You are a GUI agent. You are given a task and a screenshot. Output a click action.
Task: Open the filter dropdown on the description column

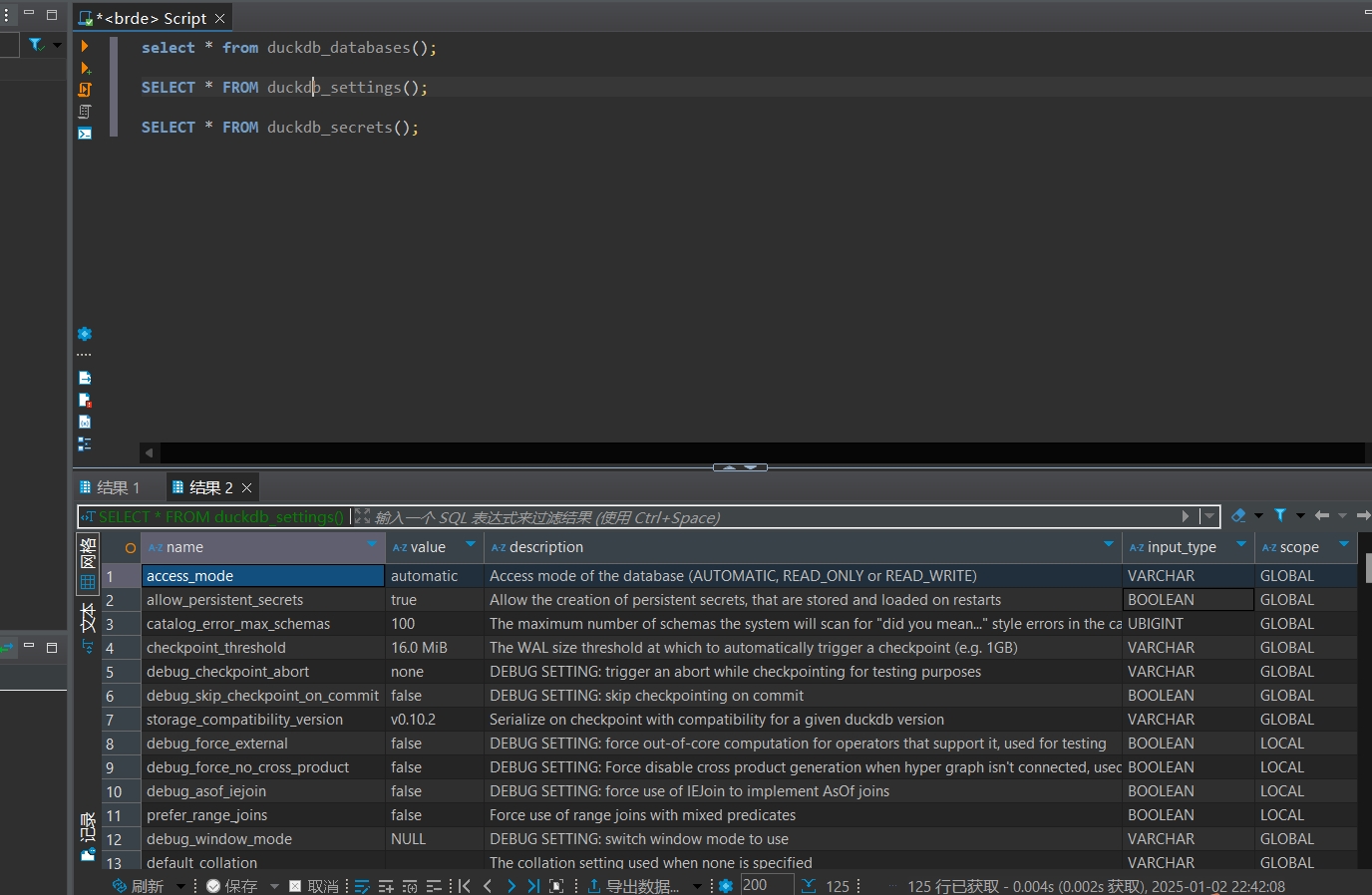click(1109, 544)
